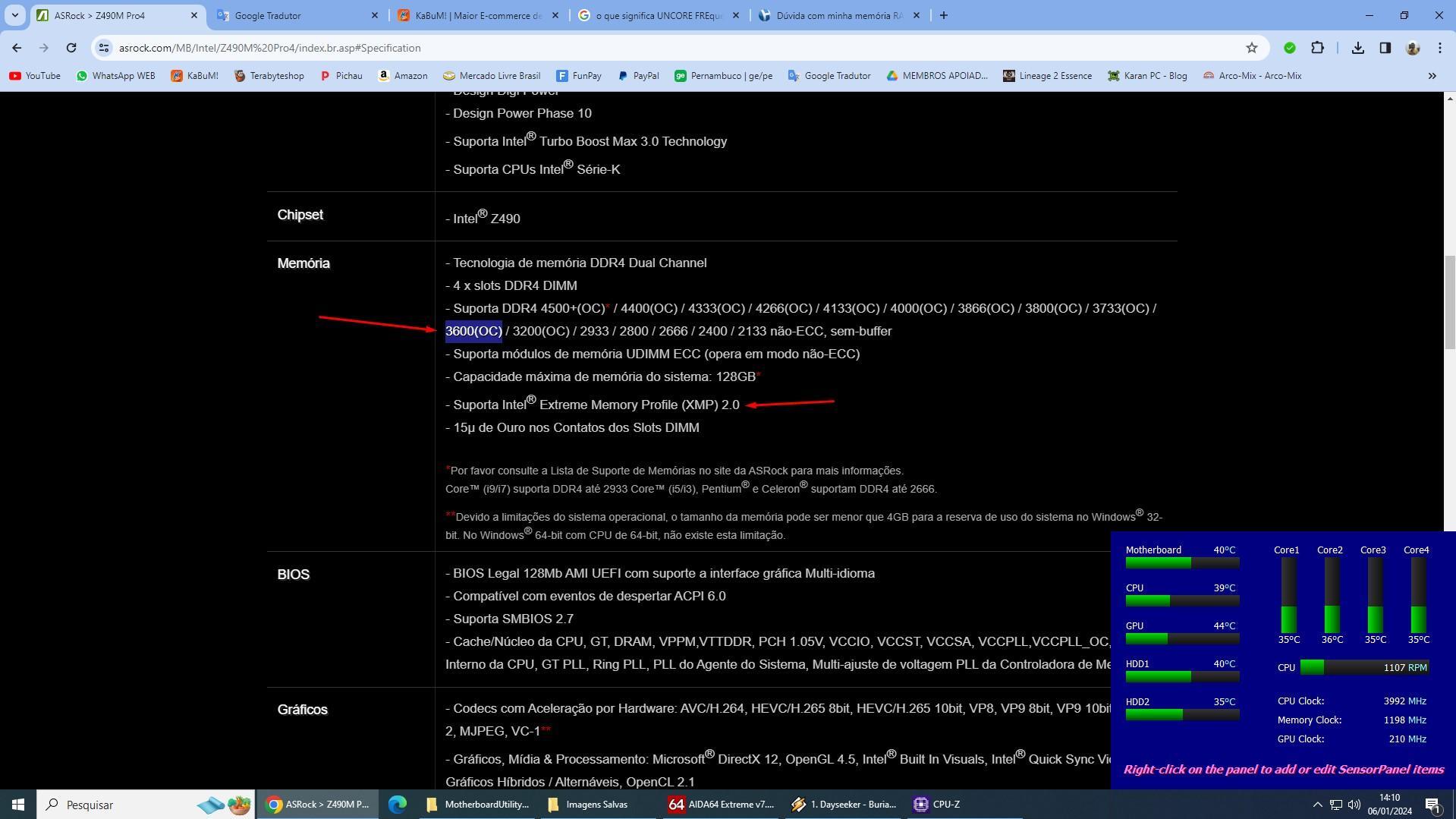
Task: Open the PayPal bookmark
Action: pos(638,76)
